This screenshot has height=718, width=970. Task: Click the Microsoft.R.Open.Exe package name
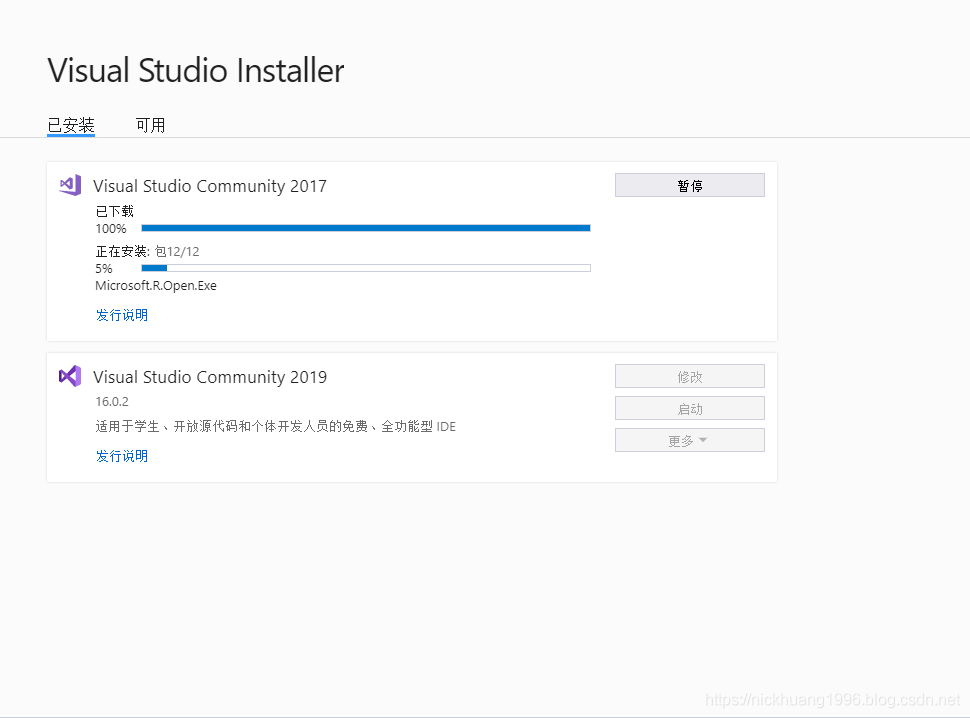pyautogui.click(x=156, y=286)
